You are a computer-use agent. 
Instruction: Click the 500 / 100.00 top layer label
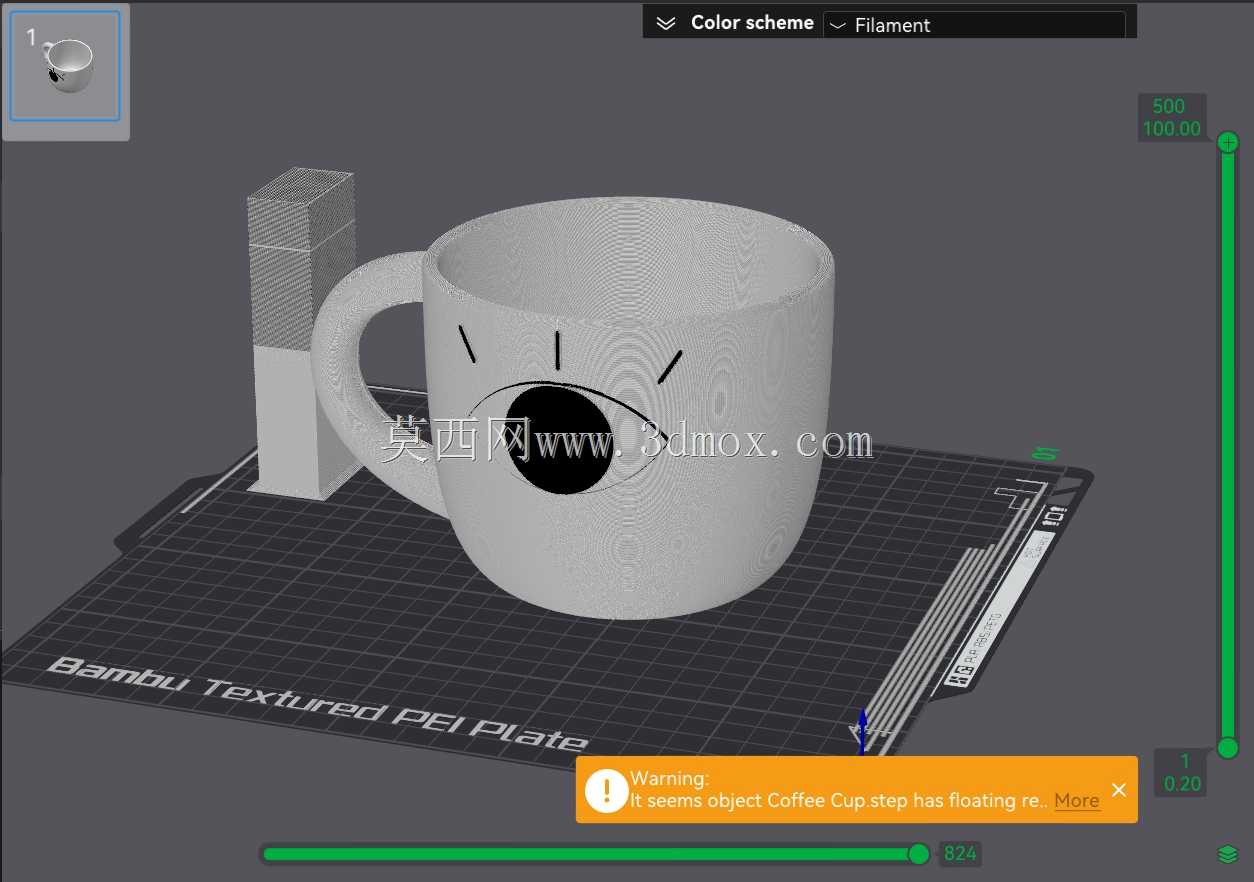(1172, 117)
